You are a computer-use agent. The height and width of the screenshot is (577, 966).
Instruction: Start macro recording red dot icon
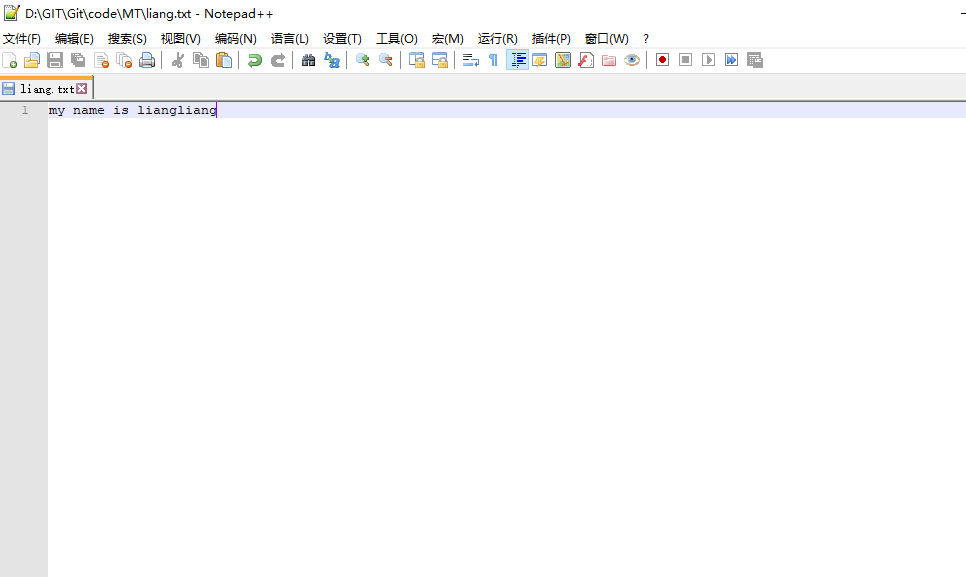pyautogui.click(x=662, y=60)
